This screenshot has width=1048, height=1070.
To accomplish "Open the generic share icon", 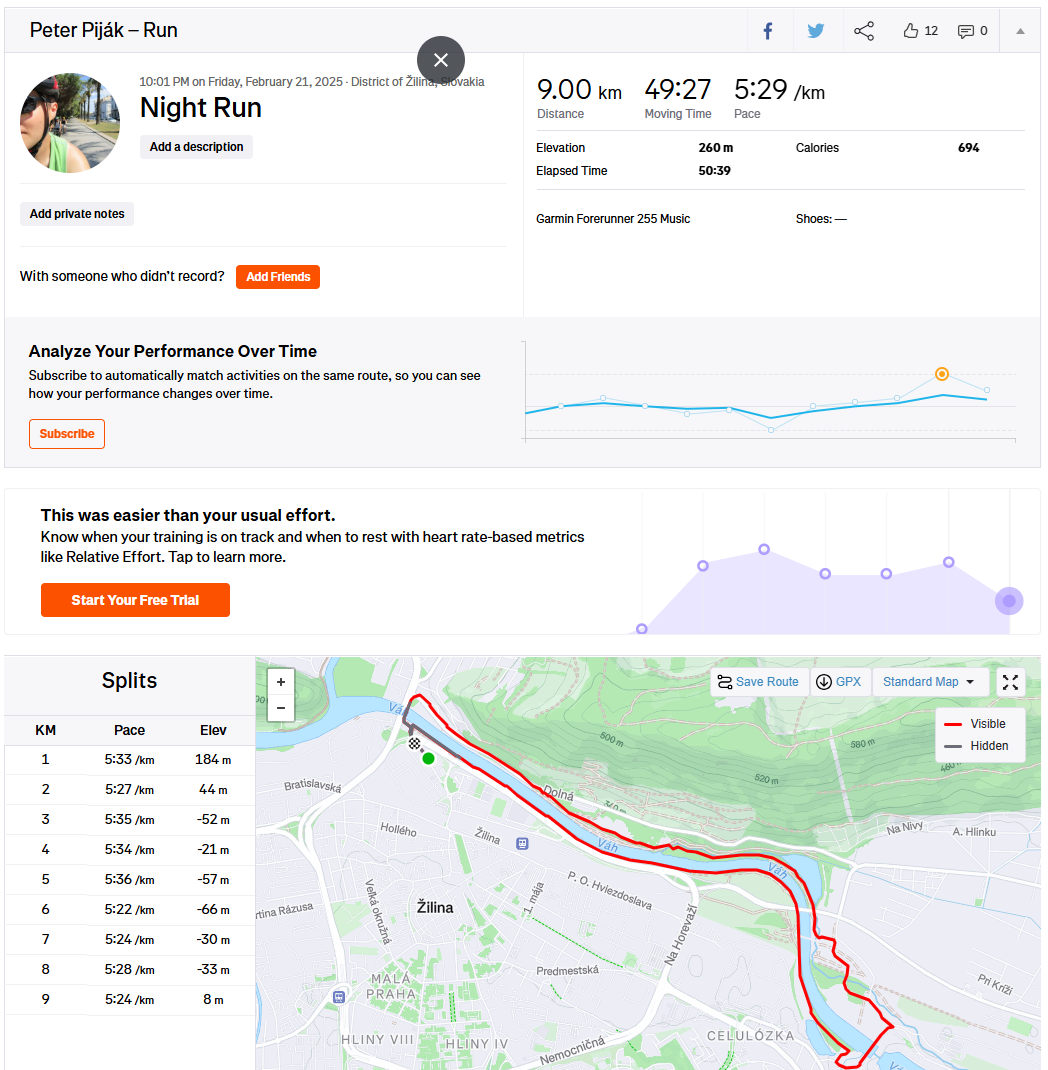I will point(864,31).
